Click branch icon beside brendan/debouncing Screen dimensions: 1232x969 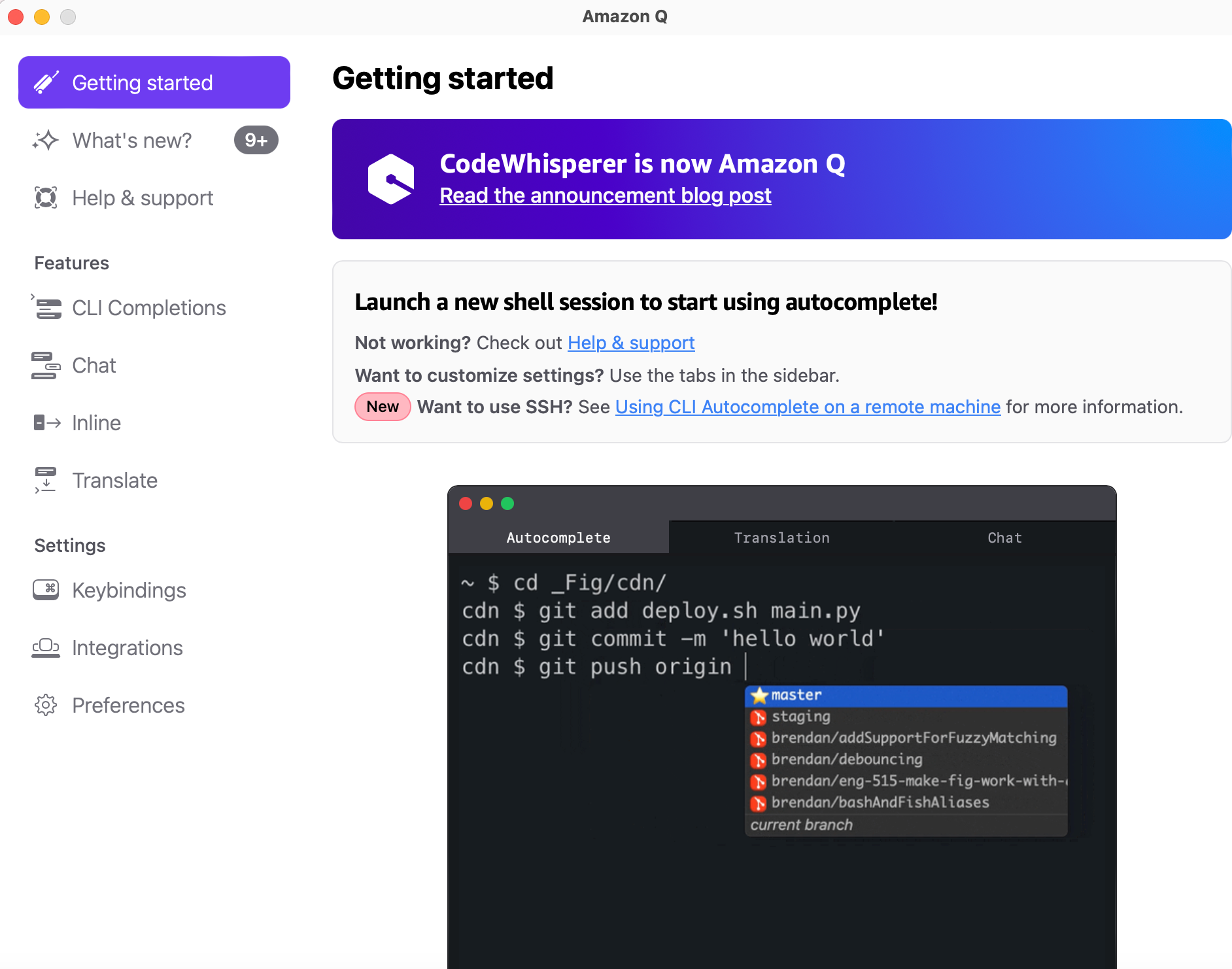759,760
